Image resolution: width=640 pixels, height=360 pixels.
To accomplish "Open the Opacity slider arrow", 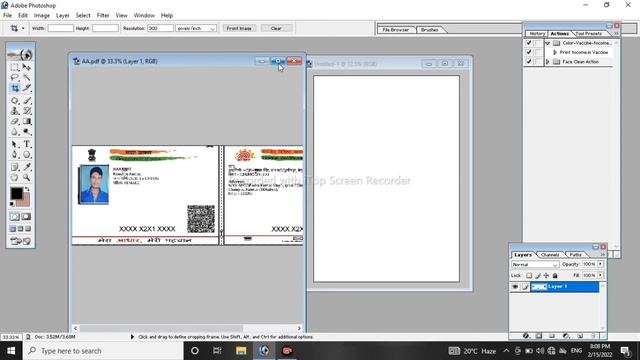I will coord(600,264).
